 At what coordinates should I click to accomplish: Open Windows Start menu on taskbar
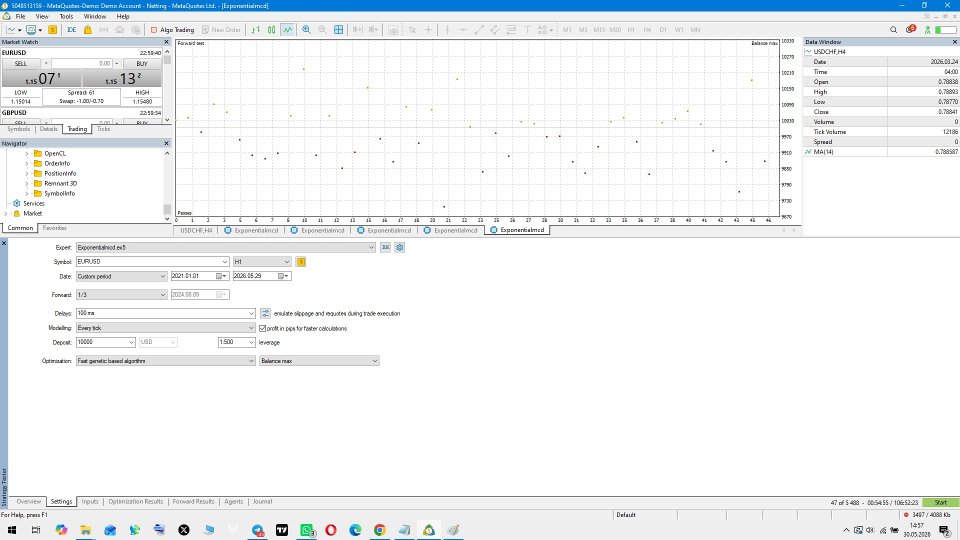click(x=12, y=530)
